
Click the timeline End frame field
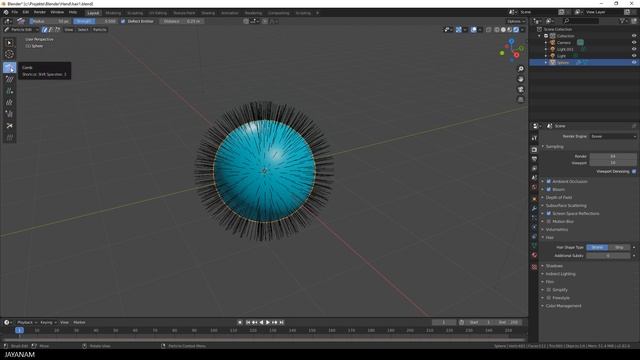tap(508, 322)
